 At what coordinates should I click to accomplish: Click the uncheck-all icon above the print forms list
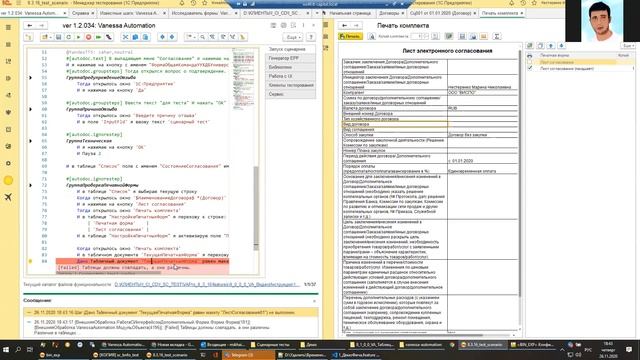(x=540, y=46)
